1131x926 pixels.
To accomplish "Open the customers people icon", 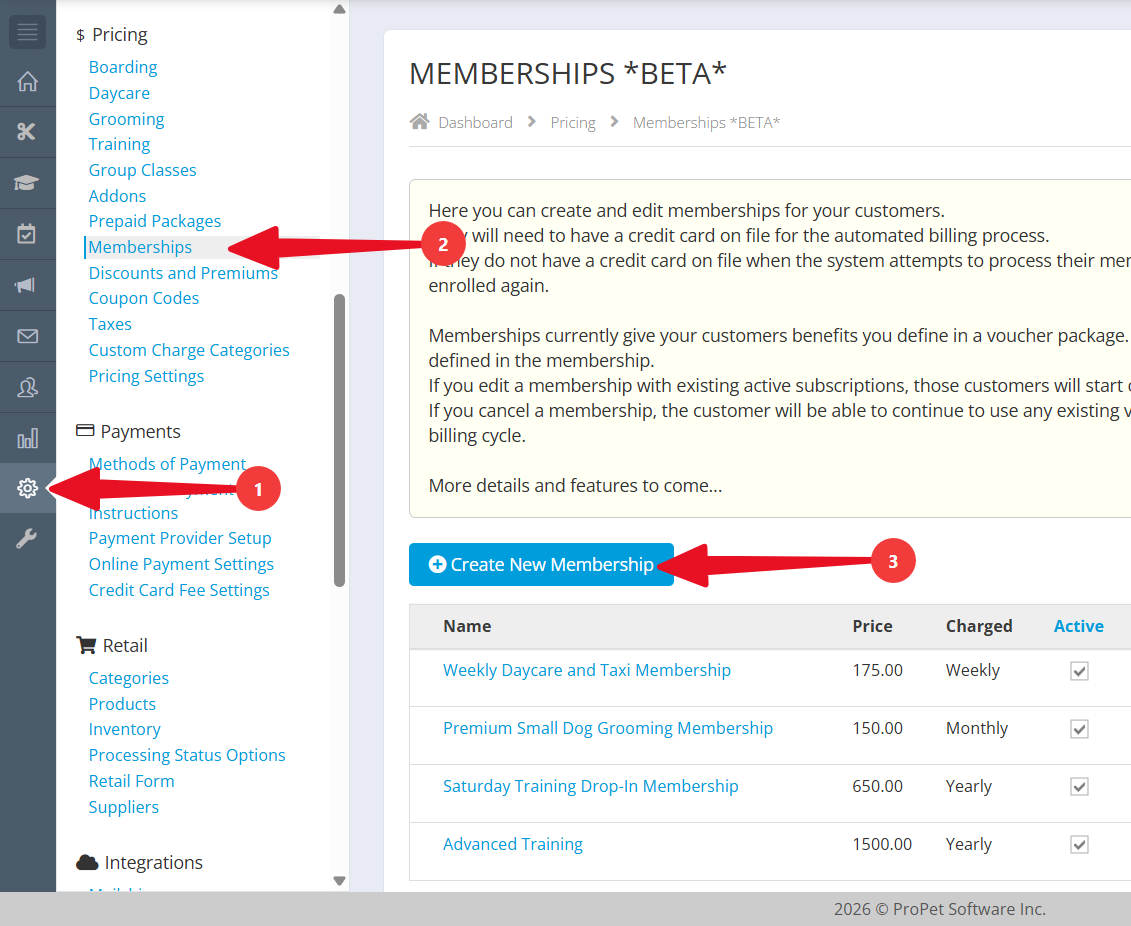I will tap(27, 388).
